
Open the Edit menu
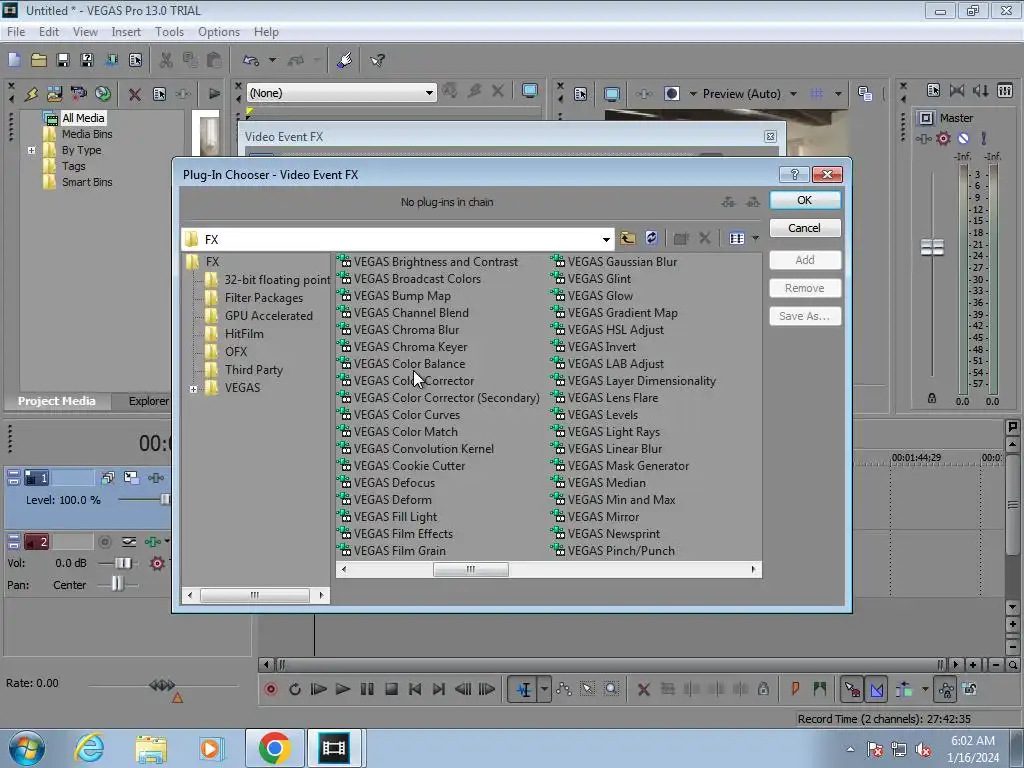point(49,31)
